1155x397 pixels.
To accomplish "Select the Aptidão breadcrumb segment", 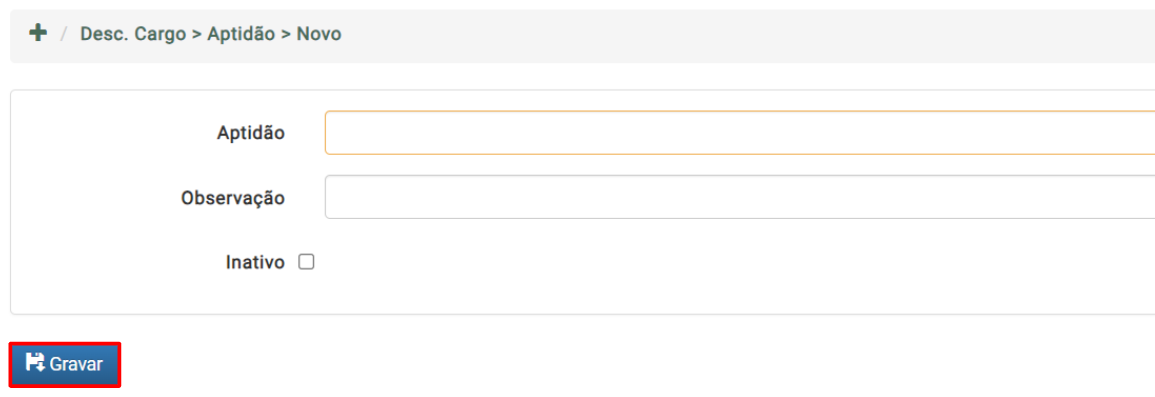I will pos(242,34).
